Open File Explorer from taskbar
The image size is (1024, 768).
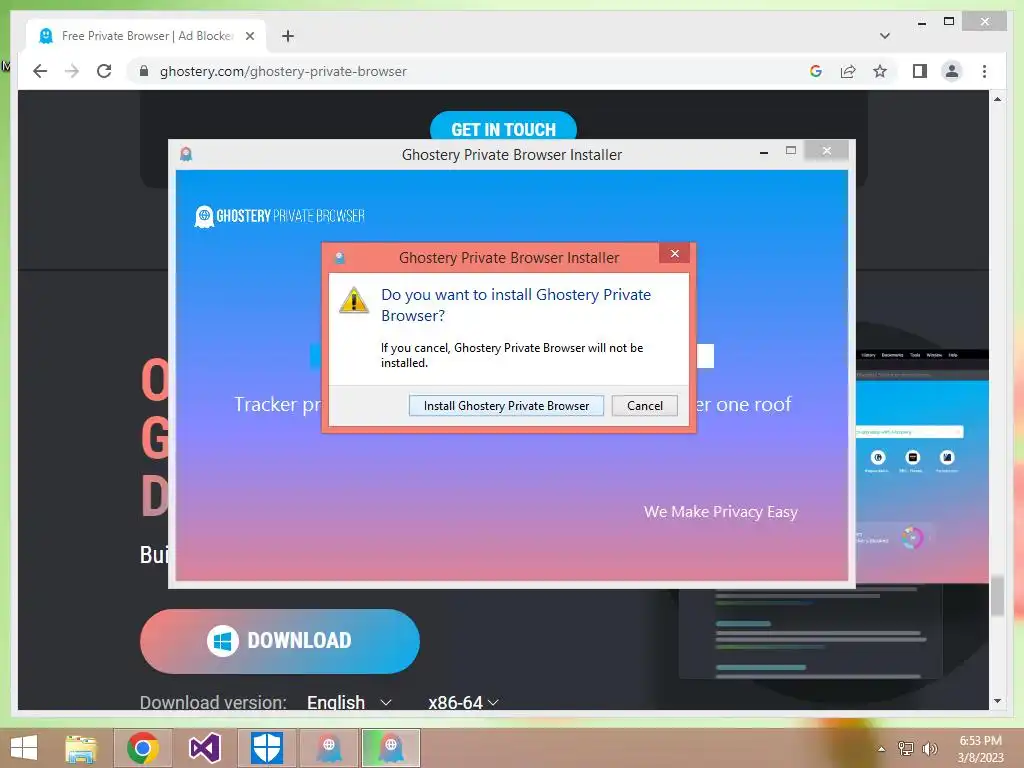point(81,748)
